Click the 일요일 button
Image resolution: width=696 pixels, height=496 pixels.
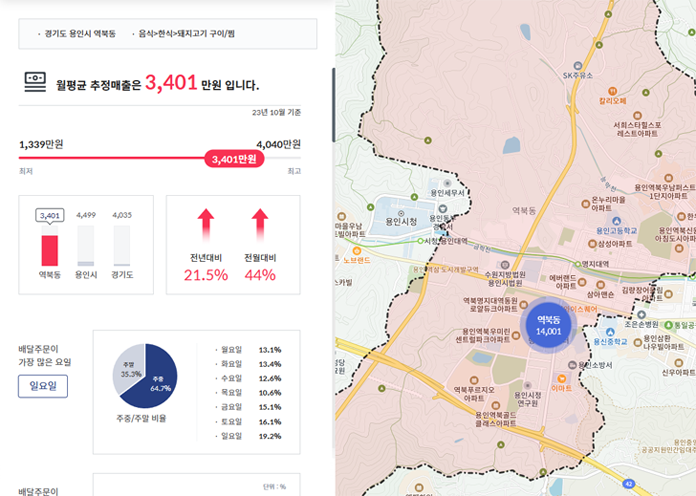pyautogui.click(x=43, y=386)
